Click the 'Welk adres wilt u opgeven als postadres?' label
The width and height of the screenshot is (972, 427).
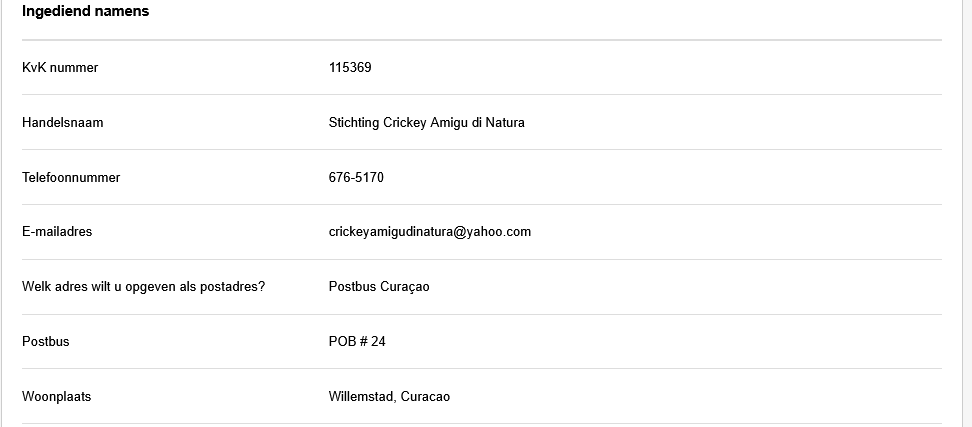[143, 287]
